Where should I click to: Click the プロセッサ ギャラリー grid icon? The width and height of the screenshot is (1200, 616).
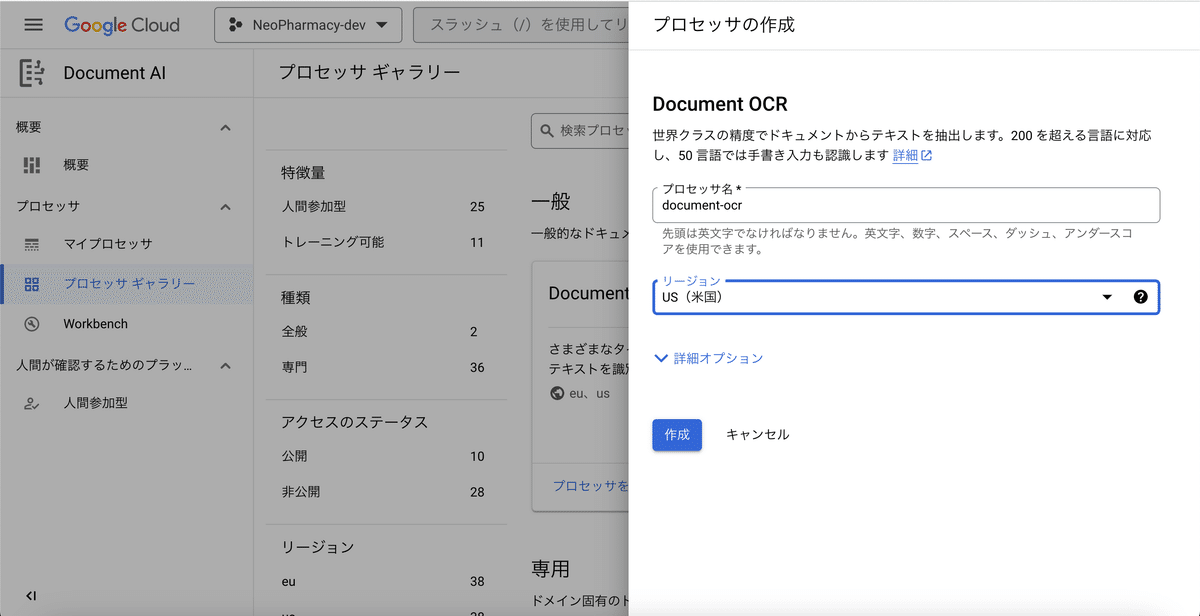coord(32,284)
